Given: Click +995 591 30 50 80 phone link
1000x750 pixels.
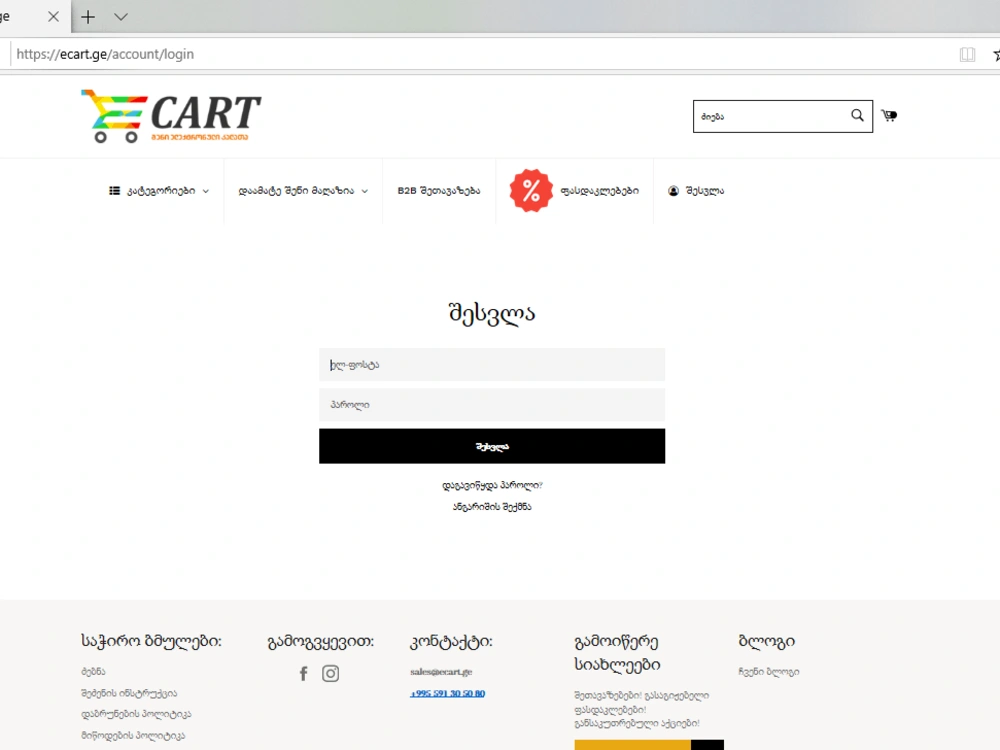Looking at the screenshot, I should 447,693.
